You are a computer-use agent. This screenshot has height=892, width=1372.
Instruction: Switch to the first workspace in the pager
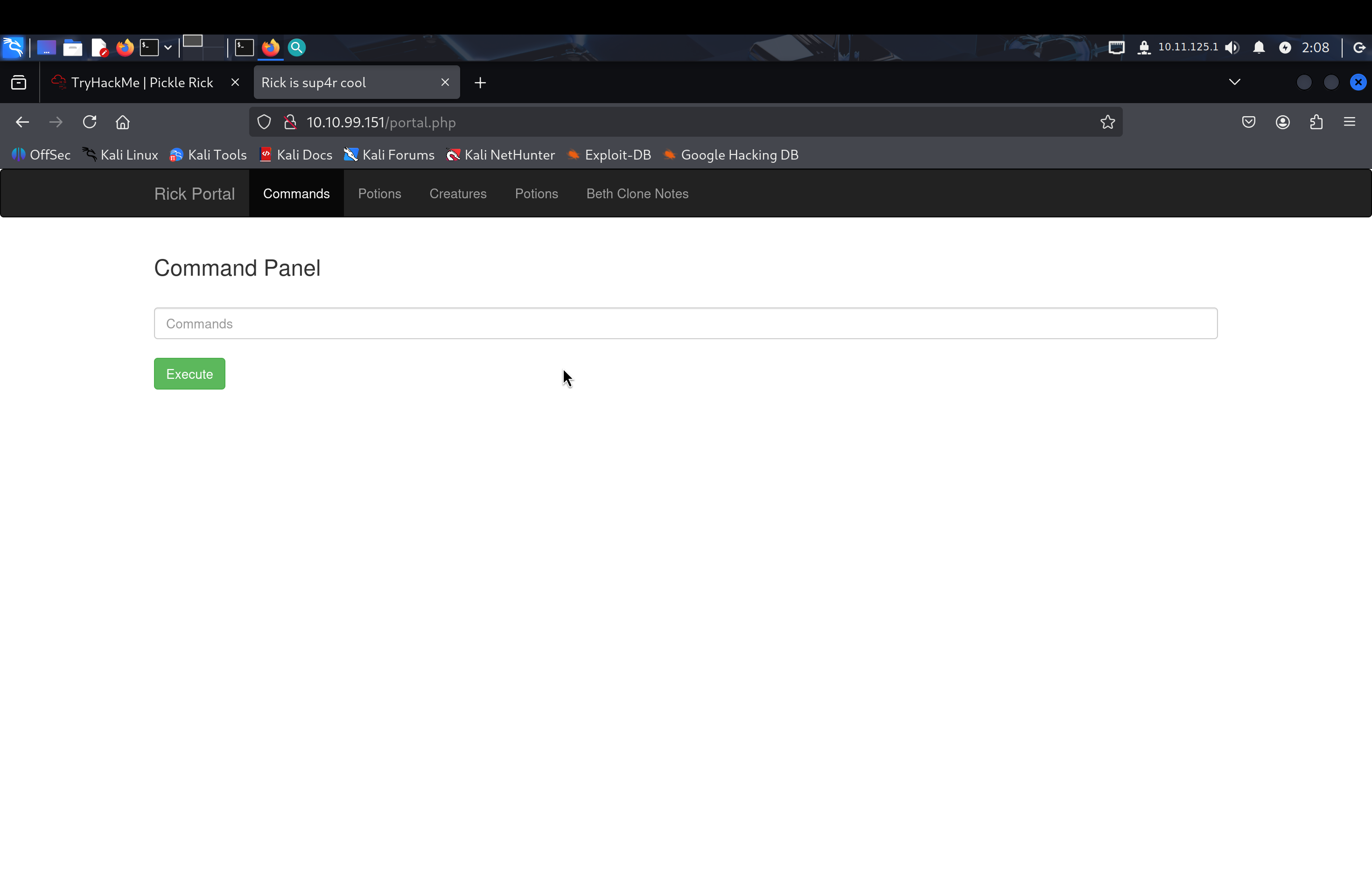(193, 41)
